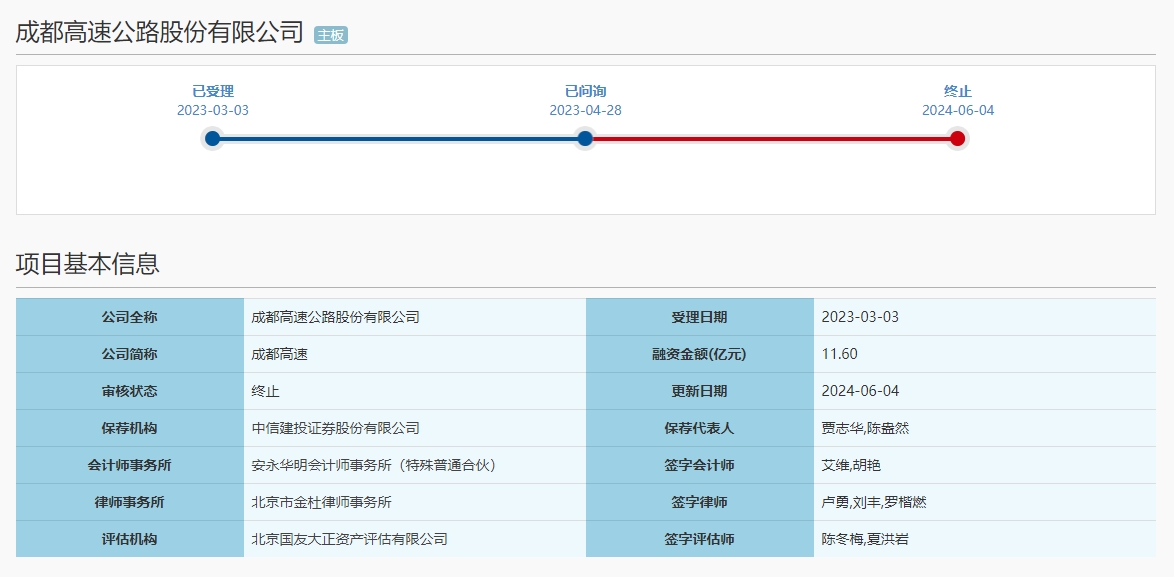
Task: Select the 已受理 stage label
Action: [213, 91]
